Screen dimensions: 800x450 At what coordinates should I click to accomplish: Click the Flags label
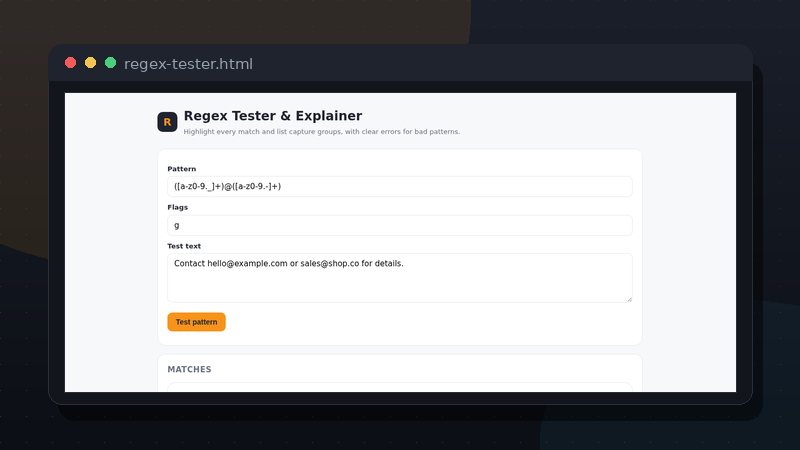(x=178, y=207)
